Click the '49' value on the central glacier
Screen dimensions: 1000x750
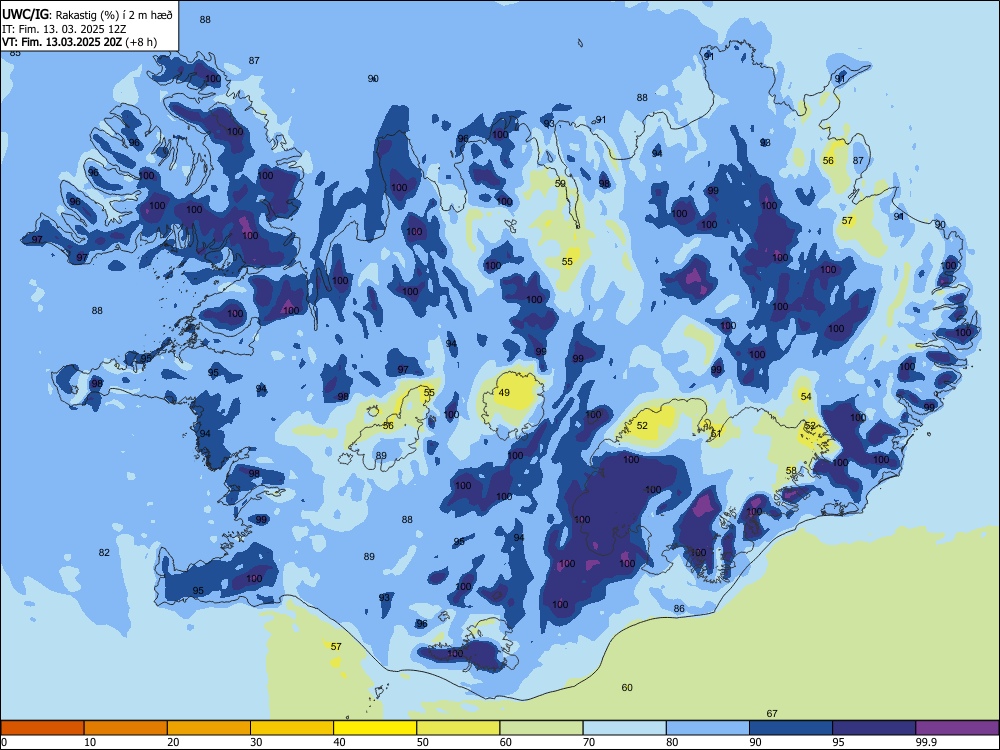click(504, 392)
